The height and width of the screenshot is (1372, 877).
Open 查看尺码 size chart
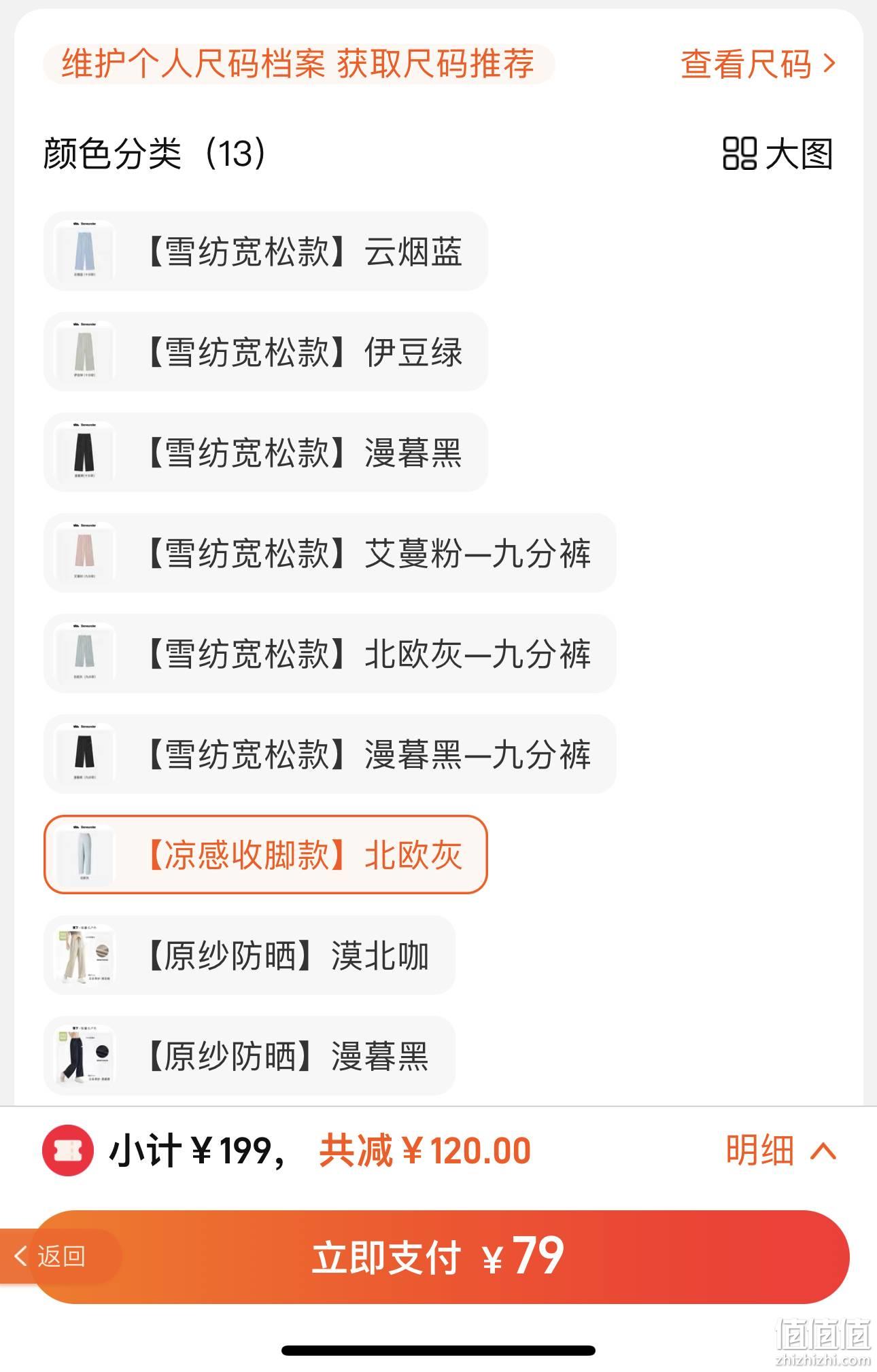point(757,65)
